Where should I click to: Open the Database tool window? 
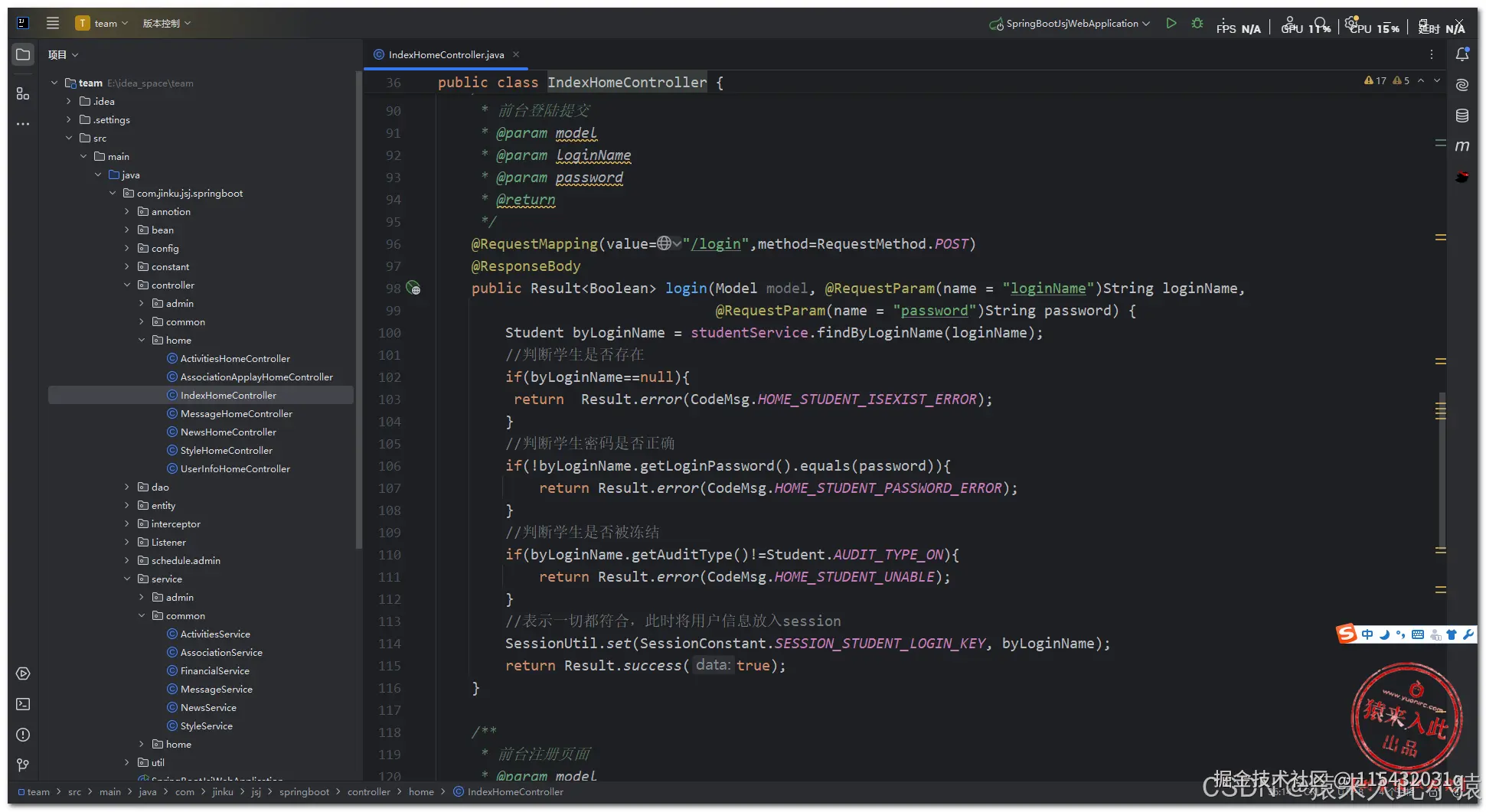point(1462,116)
